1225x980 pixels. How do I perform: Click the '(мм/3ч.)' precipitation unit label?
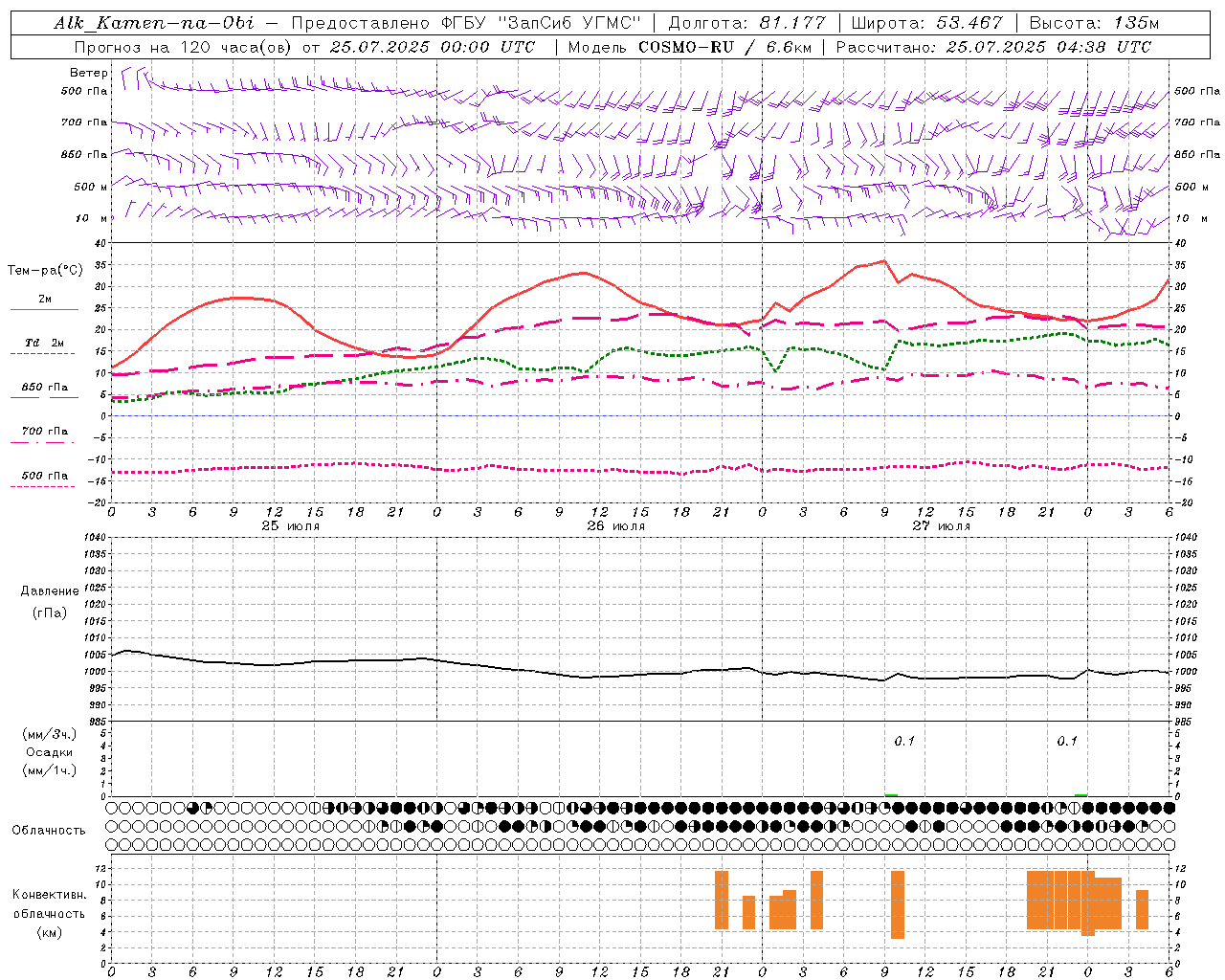pos(50,735)
